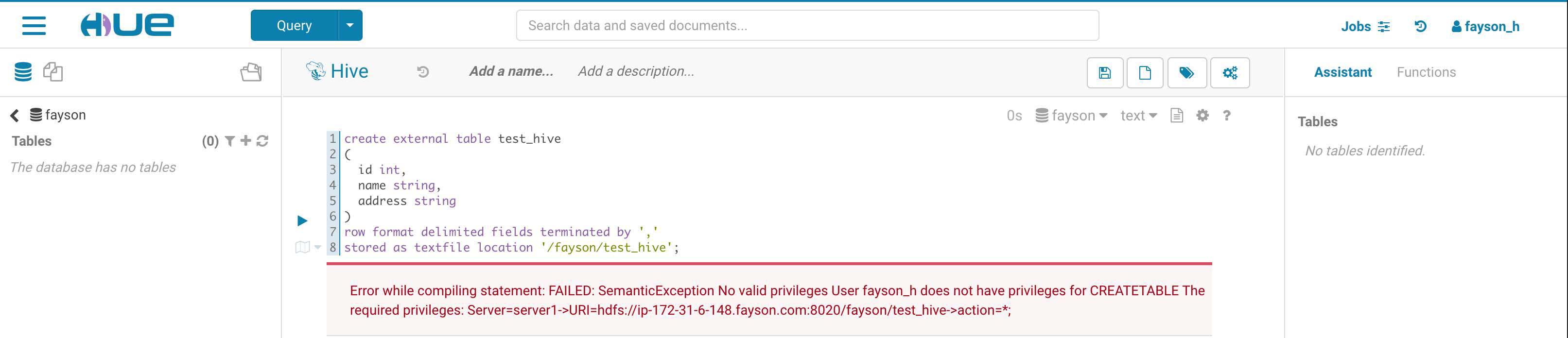Select the Assistant tab
The width and height of the screenshot is (1568, 338).
pos(1343,72)
